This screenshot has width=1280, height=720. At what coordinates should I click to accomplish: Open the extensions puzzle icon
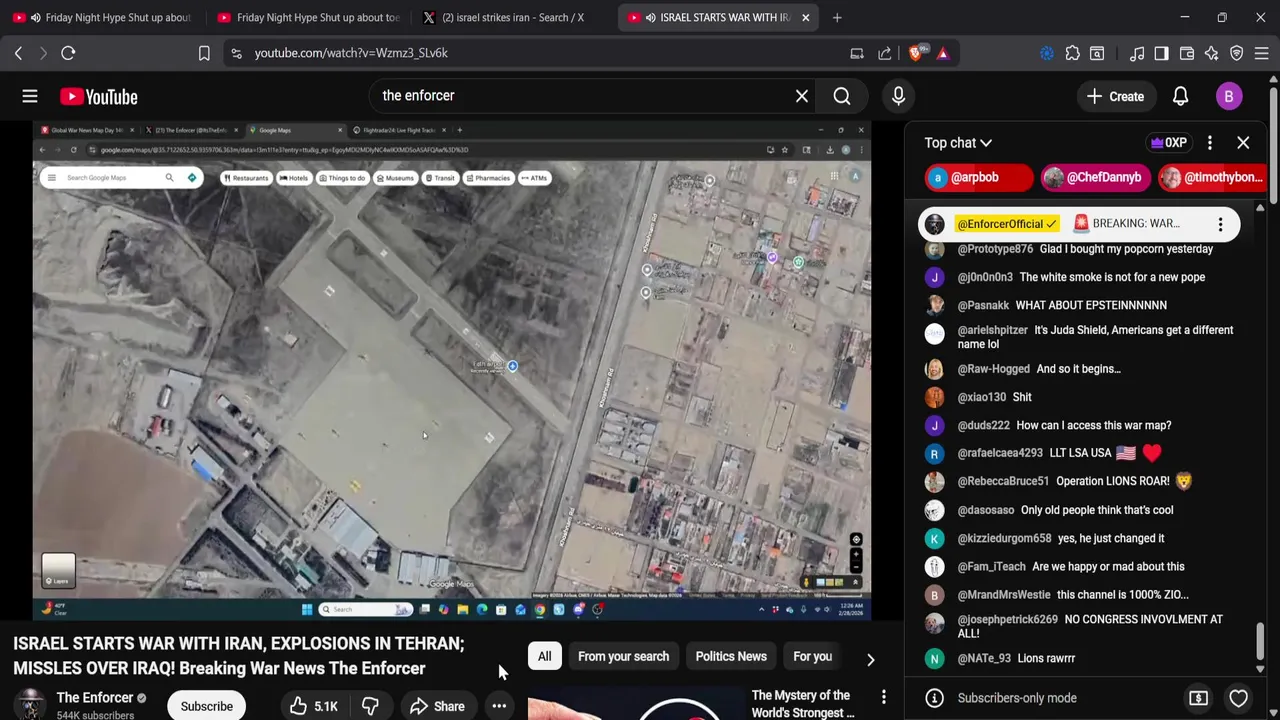point(1072,53)
